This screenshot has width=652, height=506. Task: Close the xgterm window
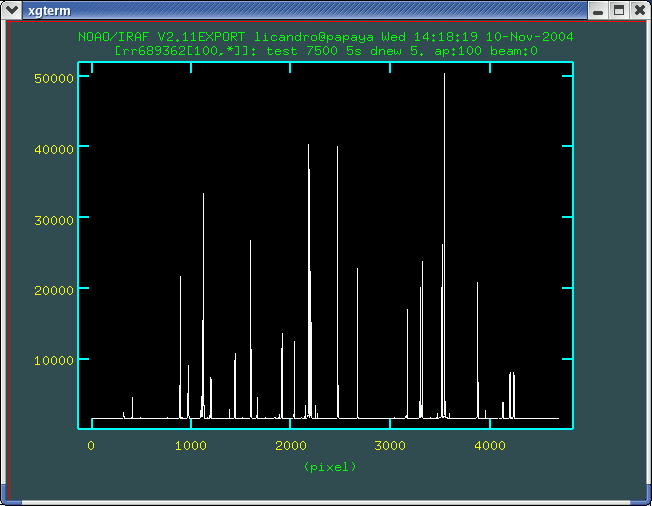point(638,11)
